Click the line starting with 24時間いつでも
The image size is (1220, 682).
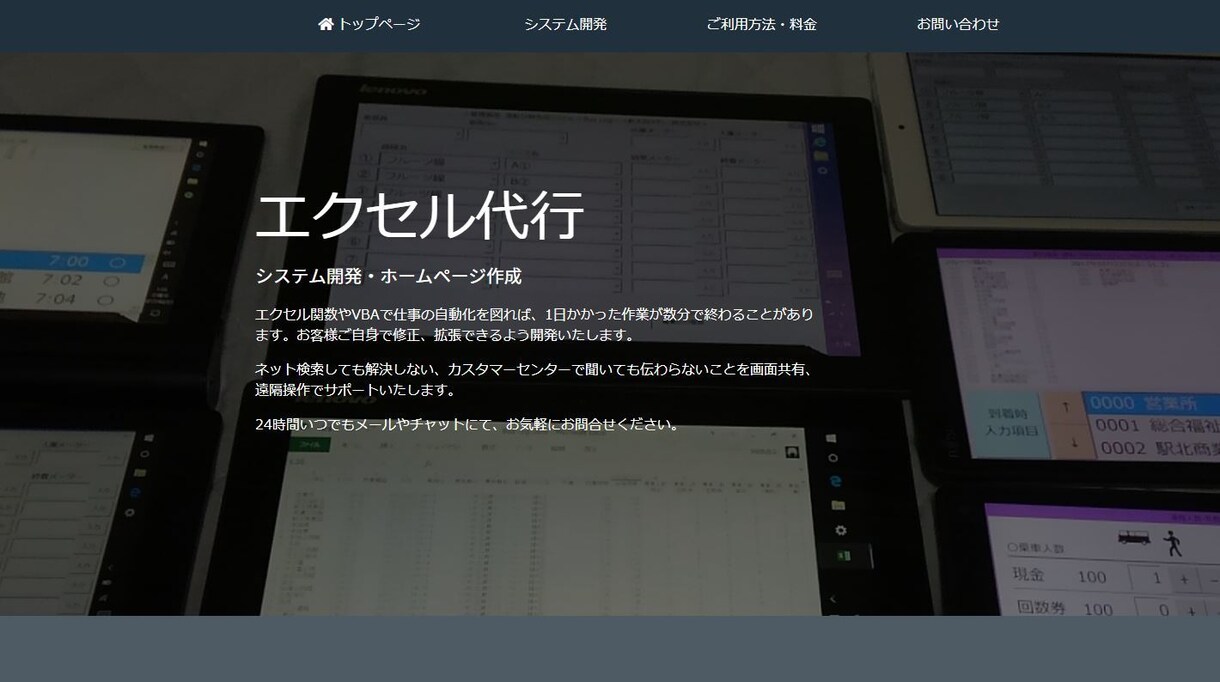coord(469,424)
